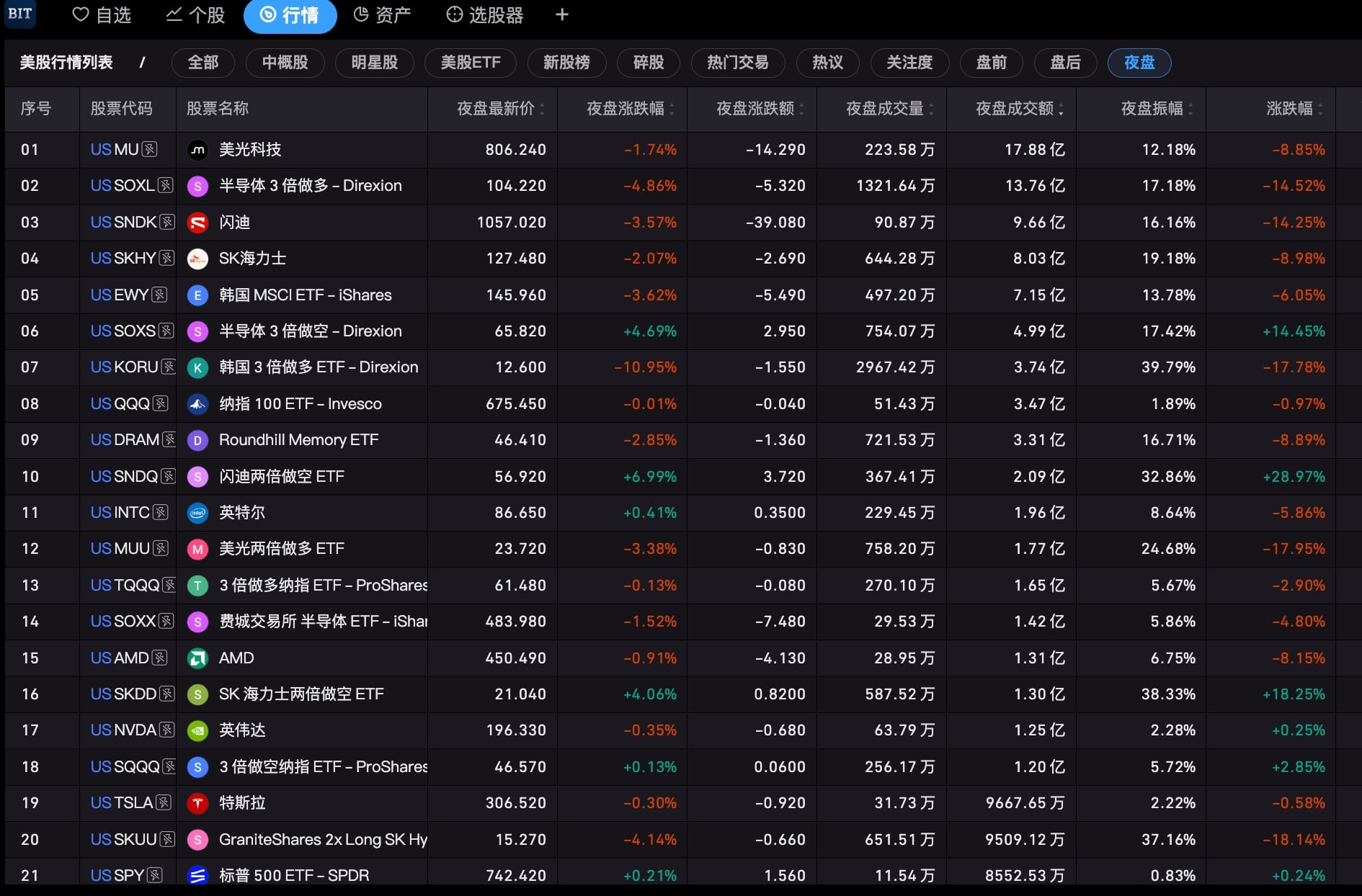This screenshot has width=1362, height=896.
Task: Switch to the 资产 tab
Action: (383, 15)
